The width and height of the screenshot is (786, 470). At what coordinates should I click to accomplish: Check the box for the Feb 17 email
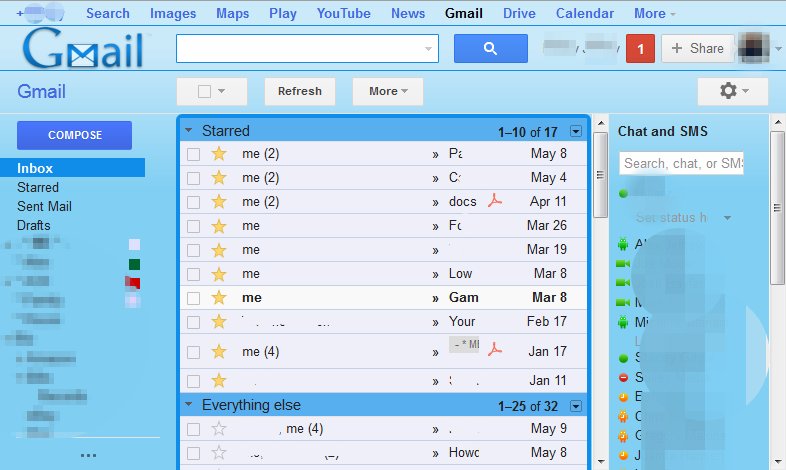pos(194,322)
